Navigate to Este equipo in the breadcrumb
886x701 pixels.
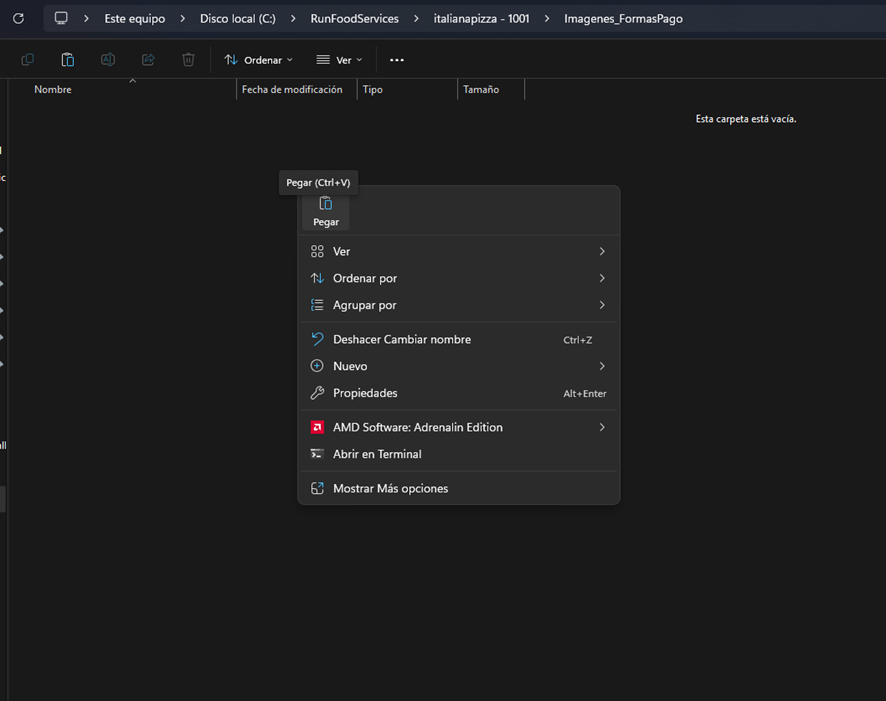tap(134, 19)
